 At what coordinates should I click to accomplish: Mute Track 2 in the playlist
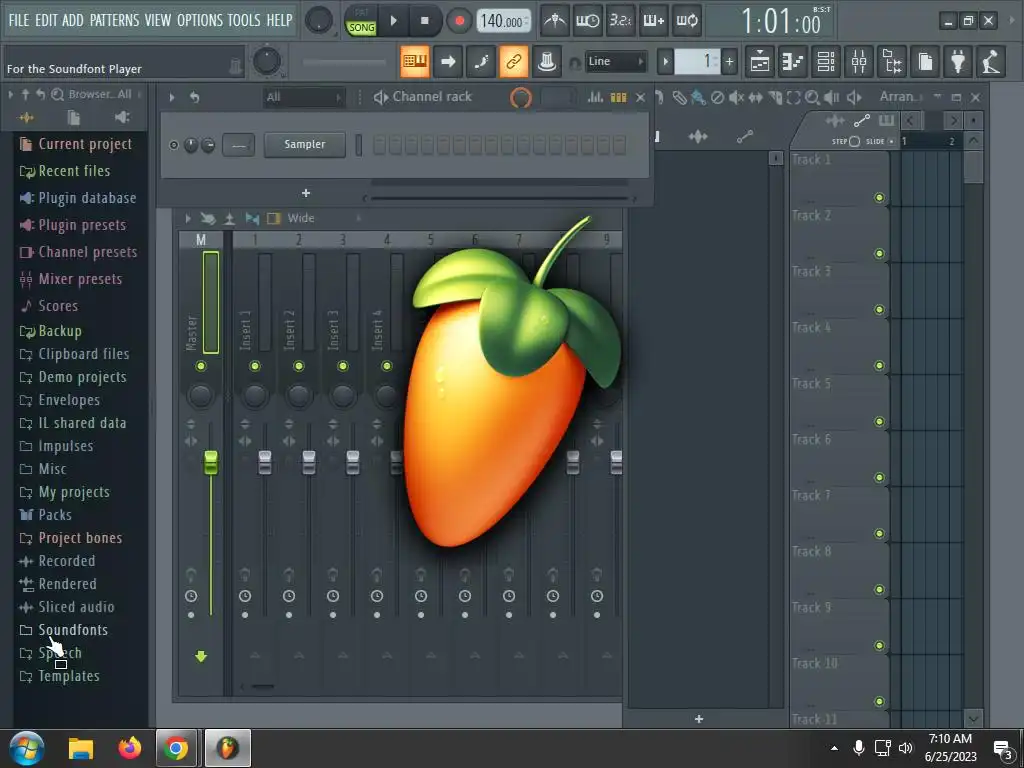tap(879, 253)
